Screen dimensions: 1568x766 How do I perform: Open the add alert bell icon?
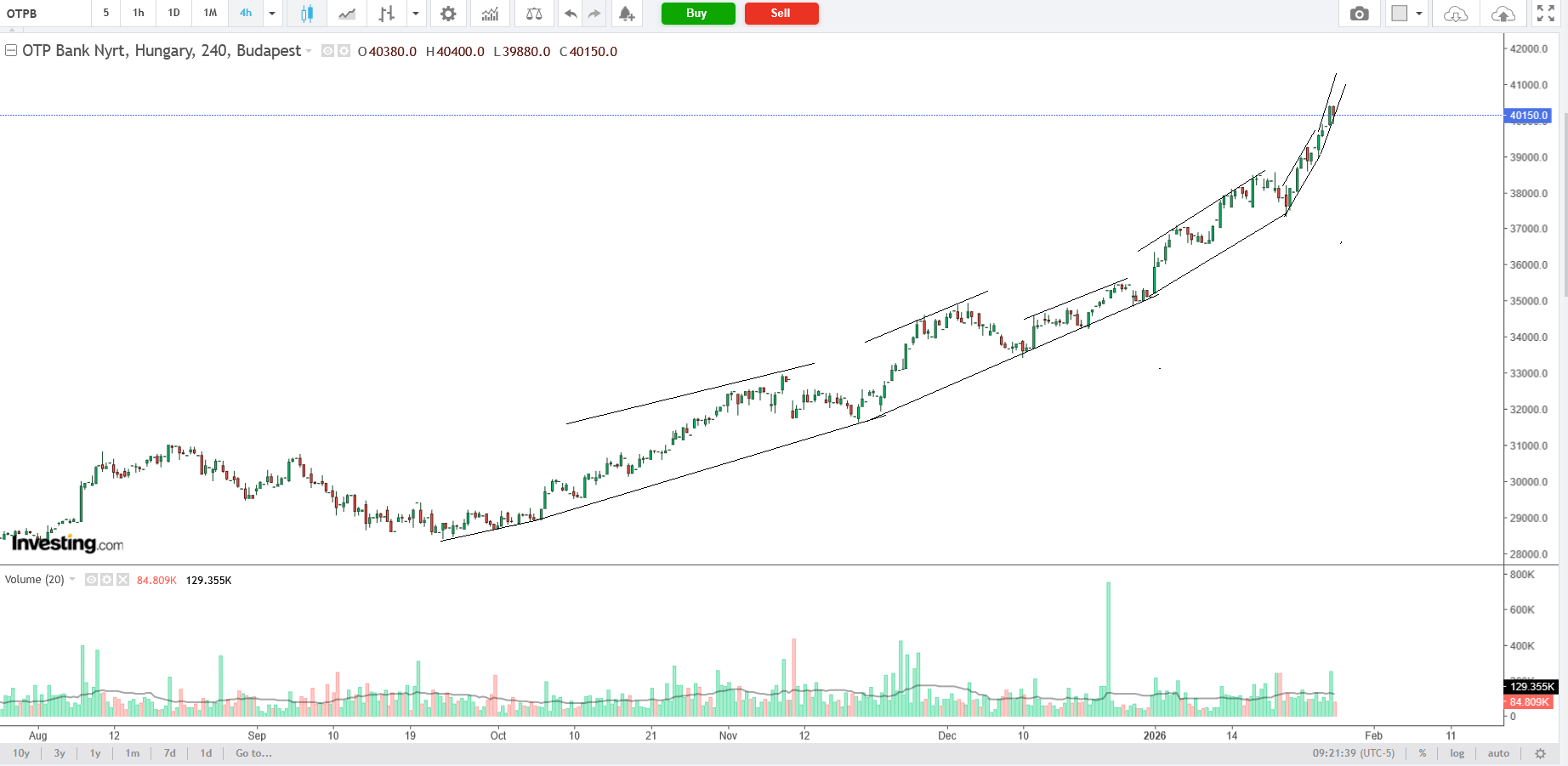coord(627,14)
